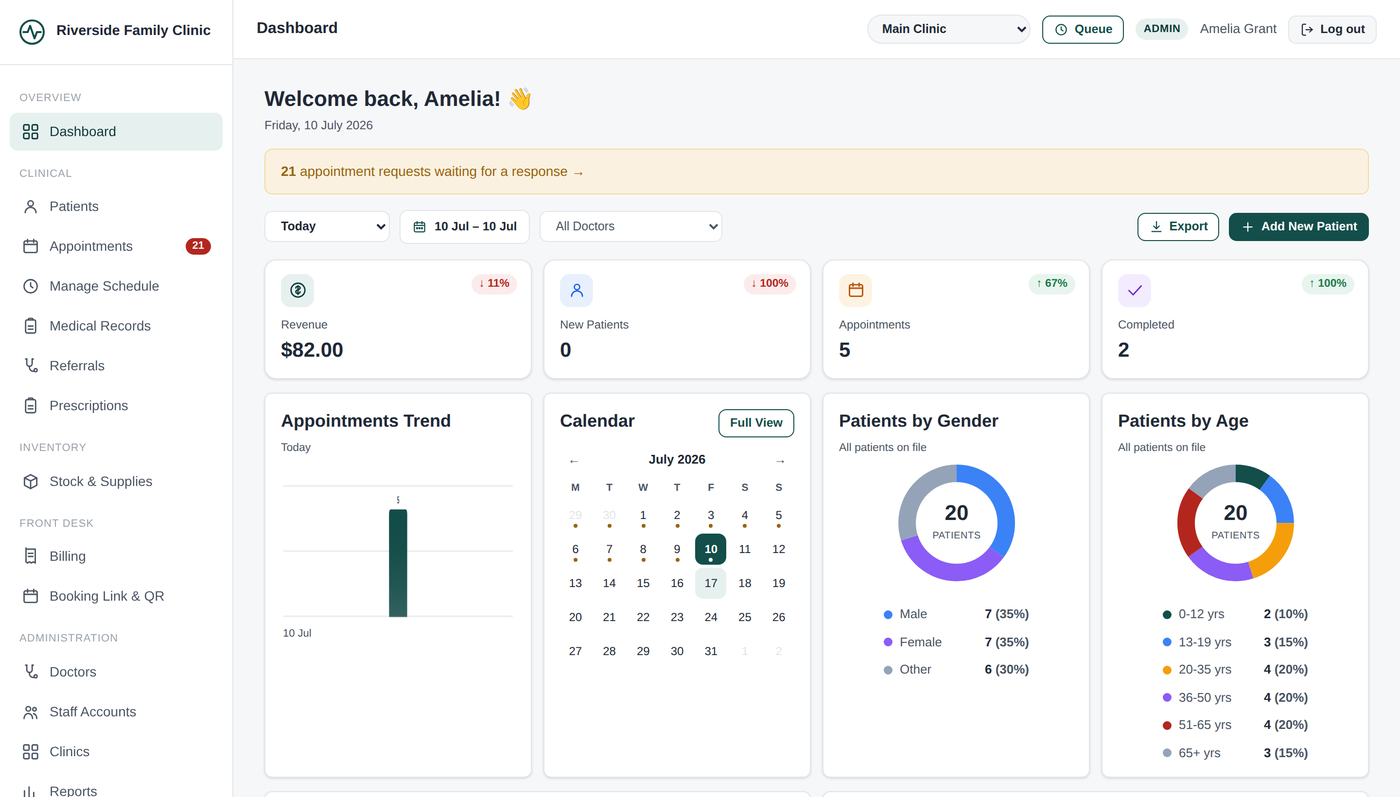1400x797 pixels.
Task: Click the ↑ 67% Appointments change badge
Action: [x=1052, y=284]
